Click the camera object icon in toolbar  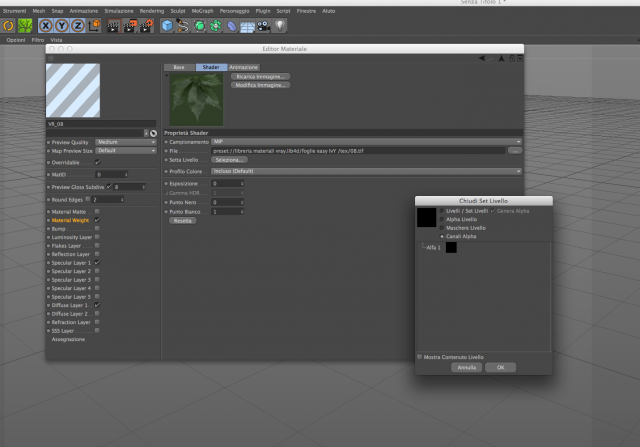pos(264,26)
